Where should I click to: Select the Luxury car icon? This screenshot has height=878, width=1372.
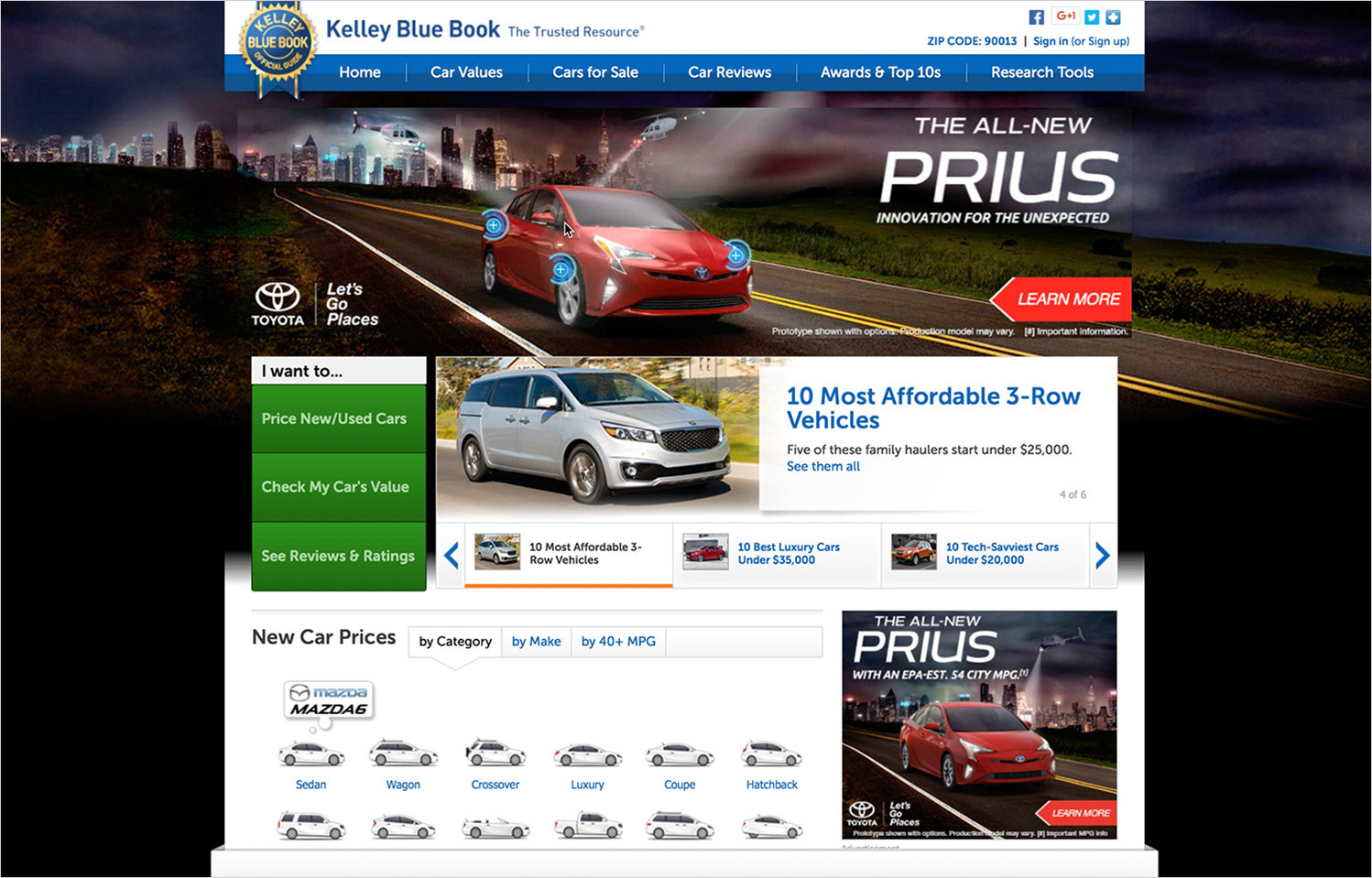click(x=588, y=755)
